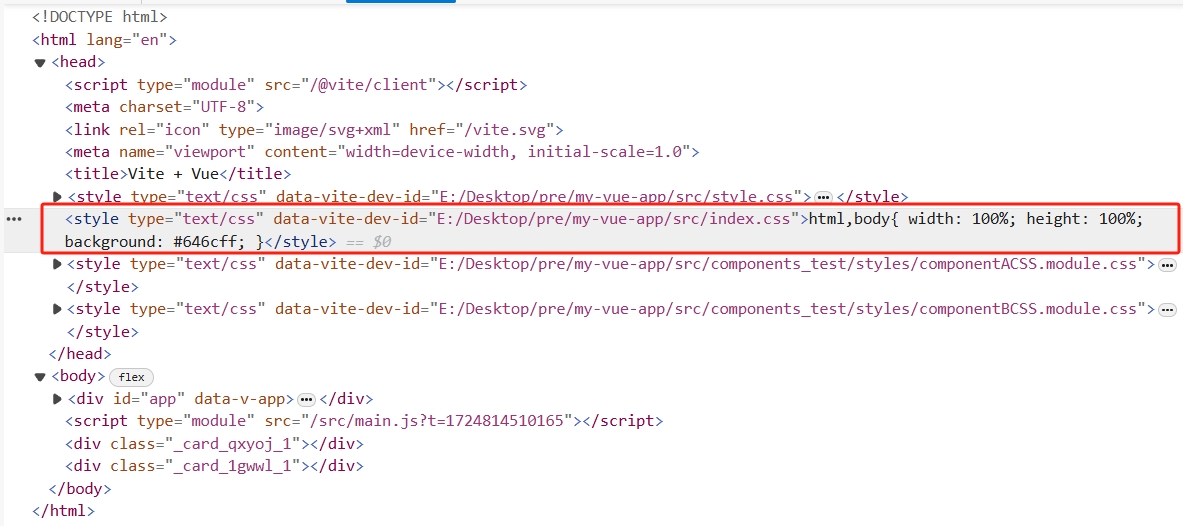The height and width of the screenshot is (526, 1183).
Task: Select the title Vite + Vue node
Action: (x=178, y=174)
